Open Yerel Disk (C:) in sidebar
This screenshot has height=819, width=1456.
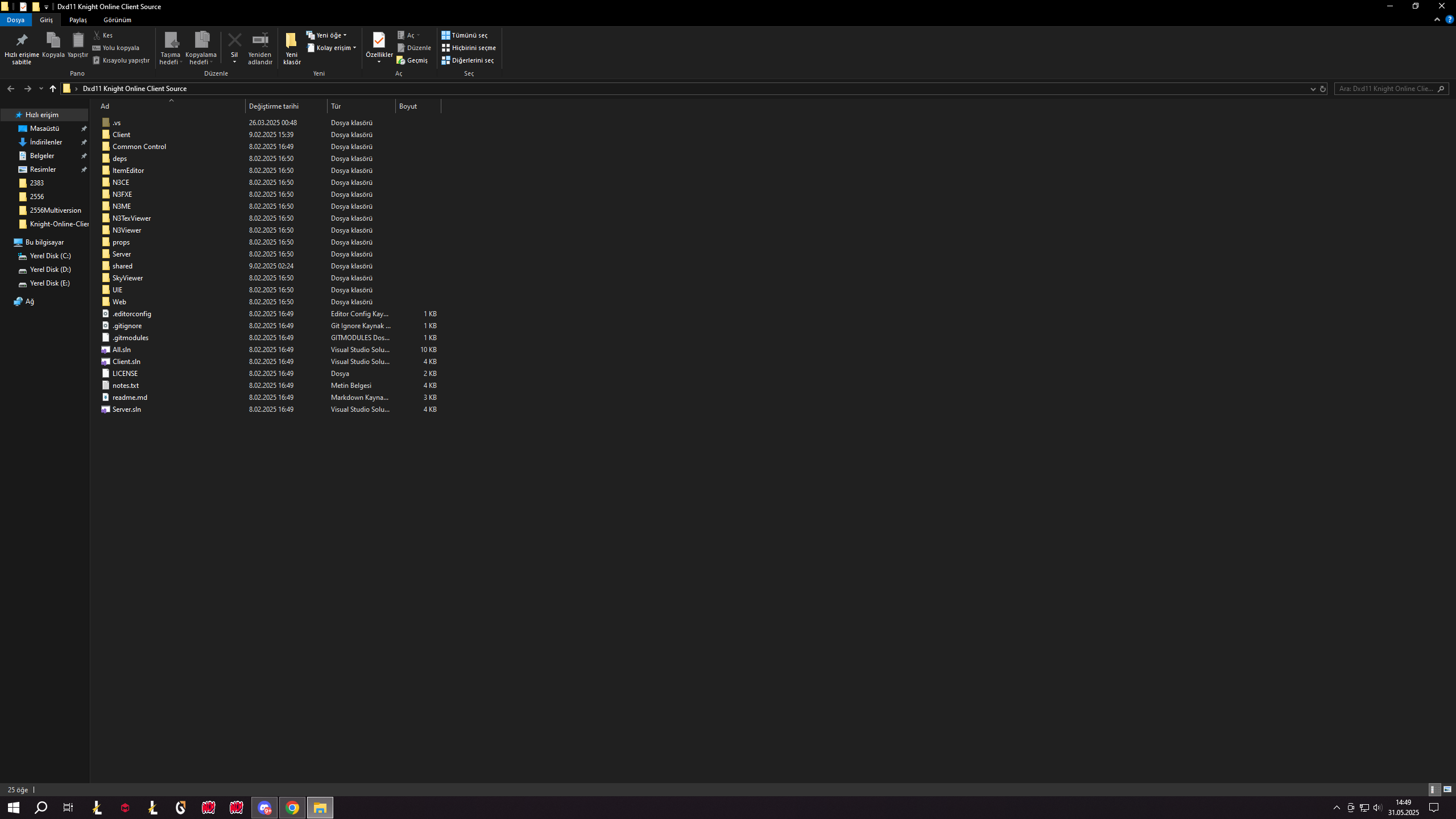[x=50, y=256]
